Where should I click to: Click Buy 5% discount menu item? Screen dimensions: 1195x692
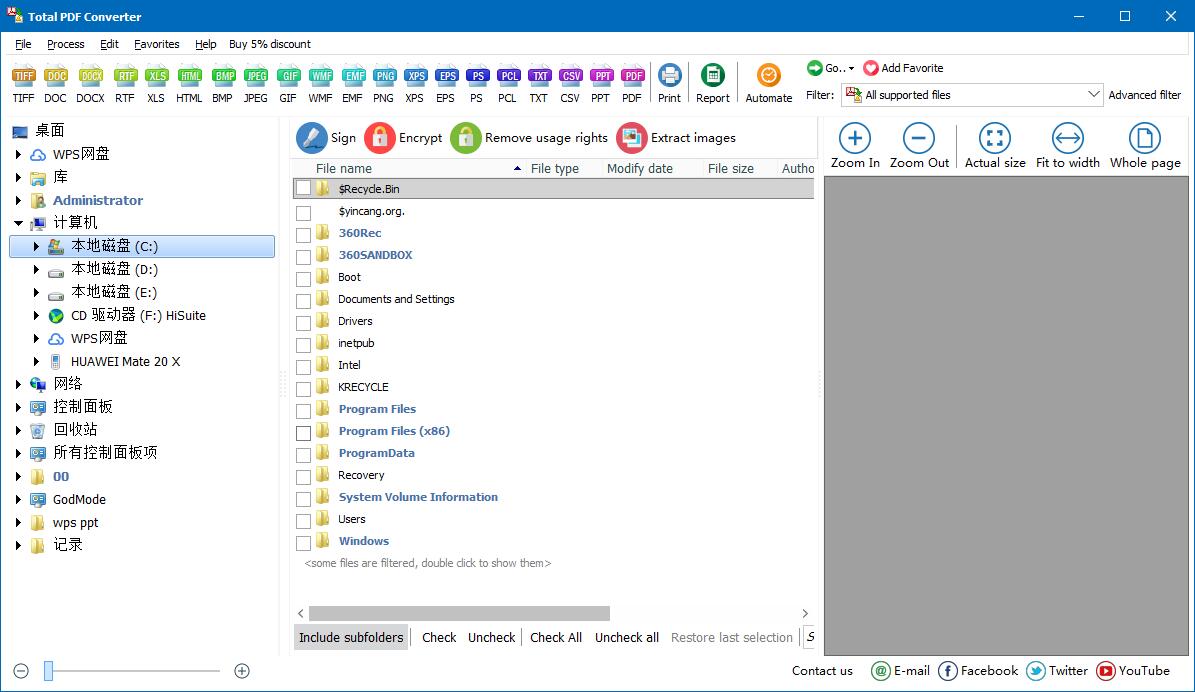270,44
